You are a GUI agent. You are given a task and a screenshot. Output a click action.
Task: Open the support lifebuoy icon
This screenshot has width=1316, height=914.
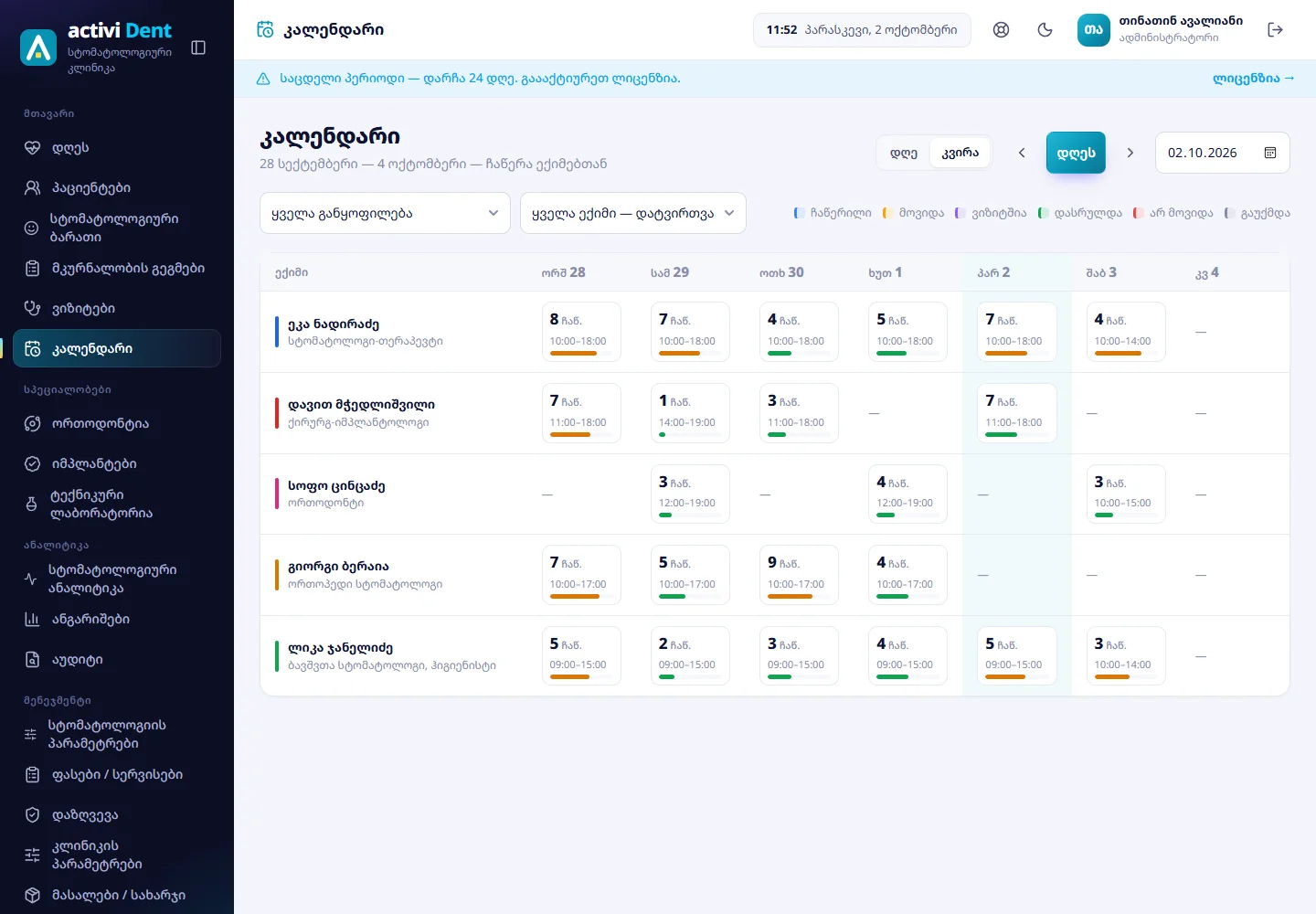(1002, 30)
